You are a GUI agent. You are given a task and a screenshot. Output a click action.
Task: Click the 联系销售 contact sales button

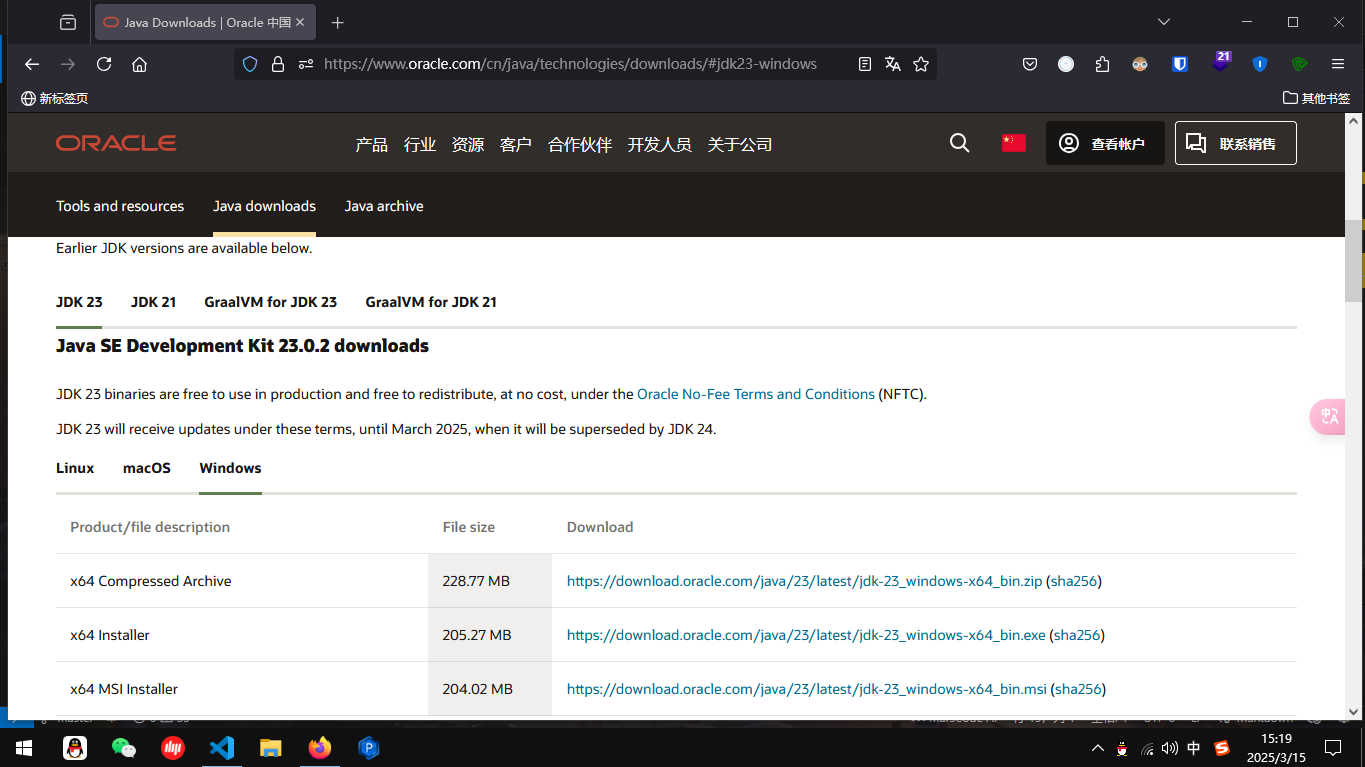coord(1236,143)
